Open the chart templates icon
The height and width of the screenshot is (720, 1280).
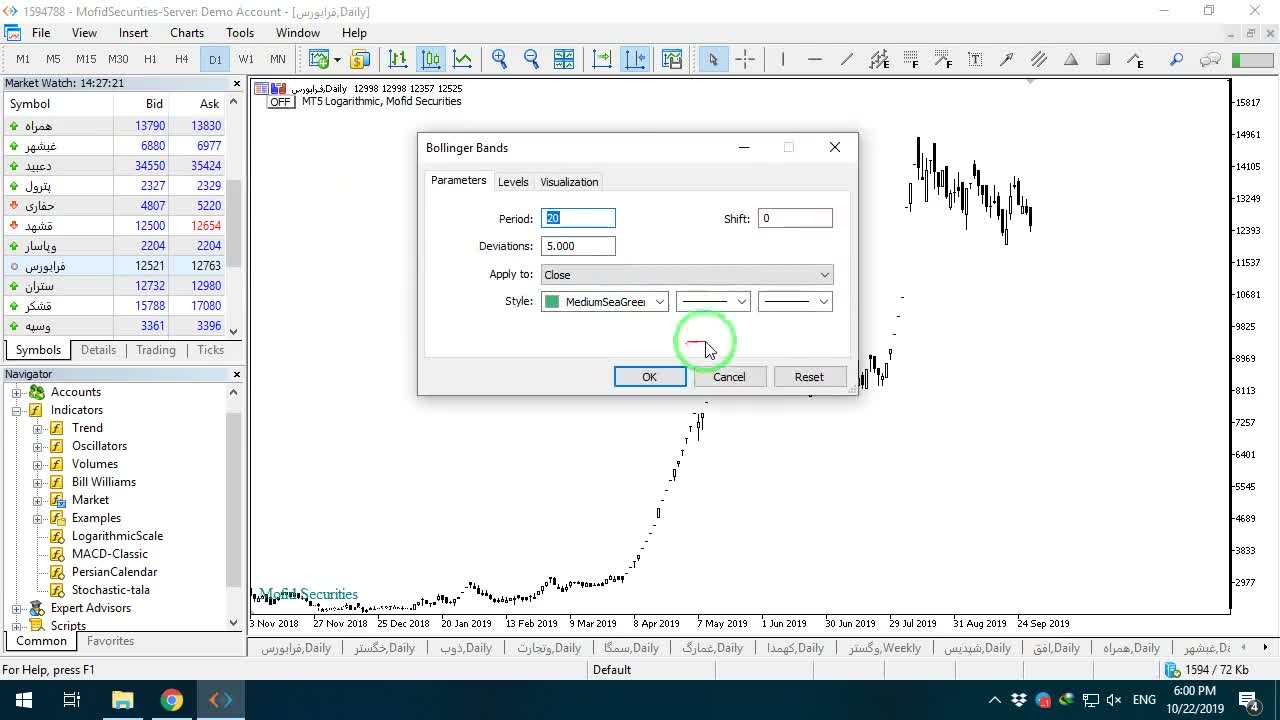(x=672, y=59)
